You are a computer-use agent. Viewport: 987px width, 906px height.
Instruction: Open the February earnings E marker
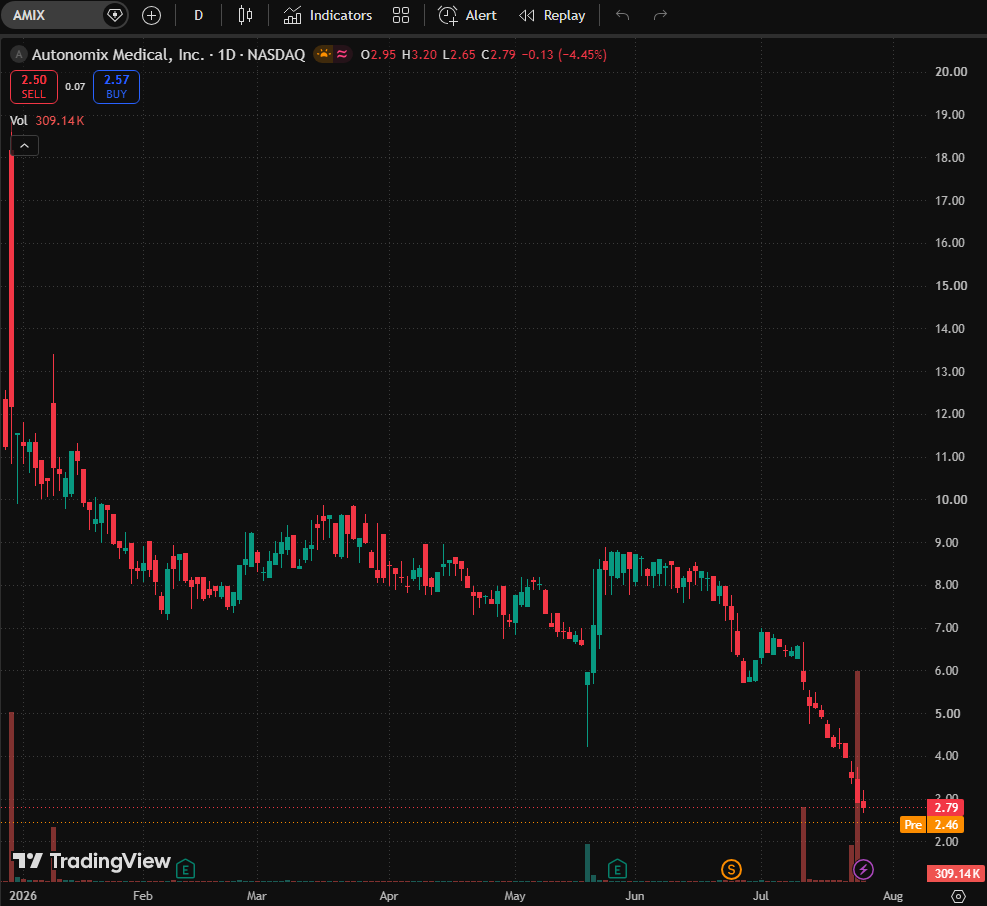[185, 870]
